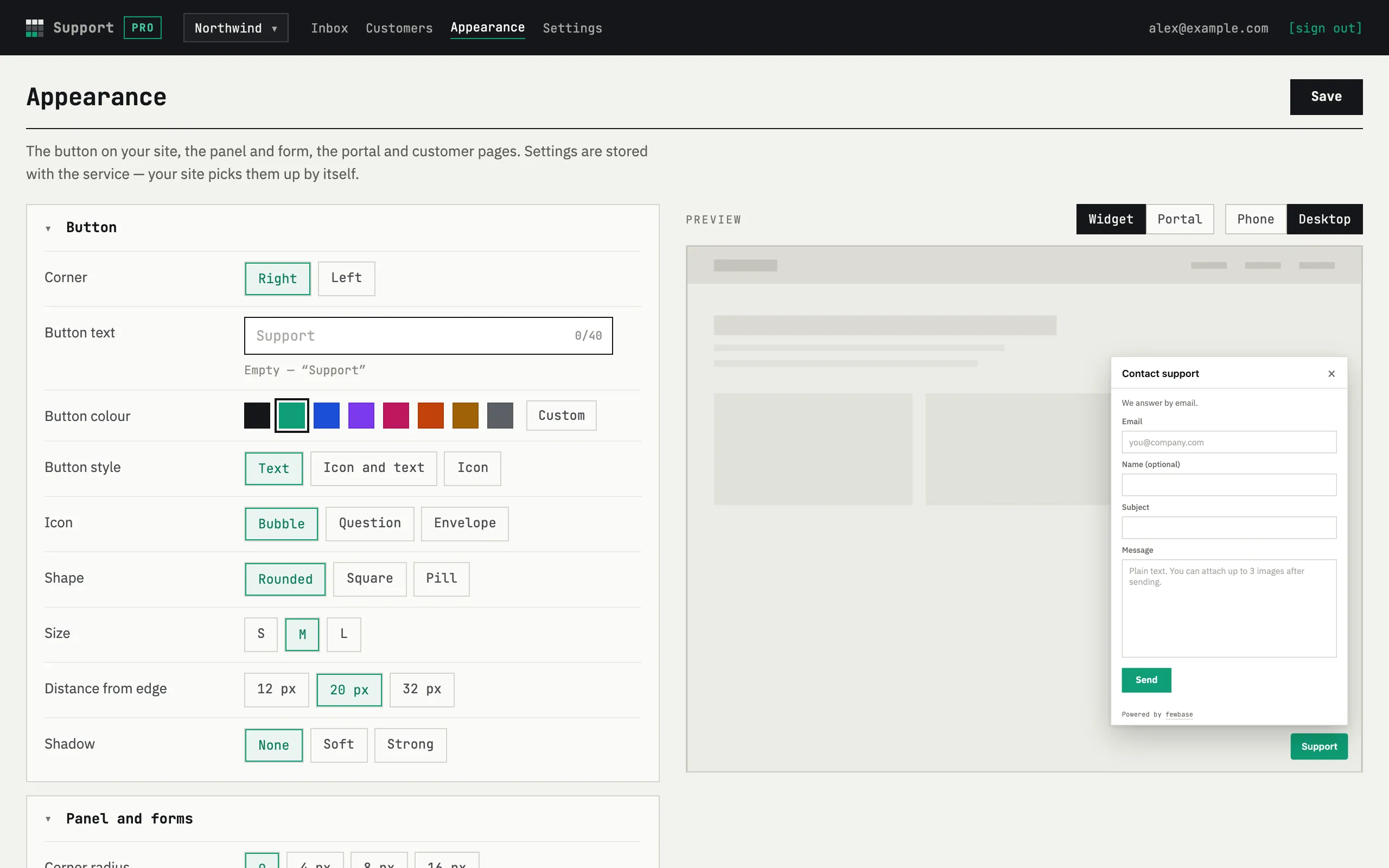Pick the black button colour swatch

(x=257, y=416)
